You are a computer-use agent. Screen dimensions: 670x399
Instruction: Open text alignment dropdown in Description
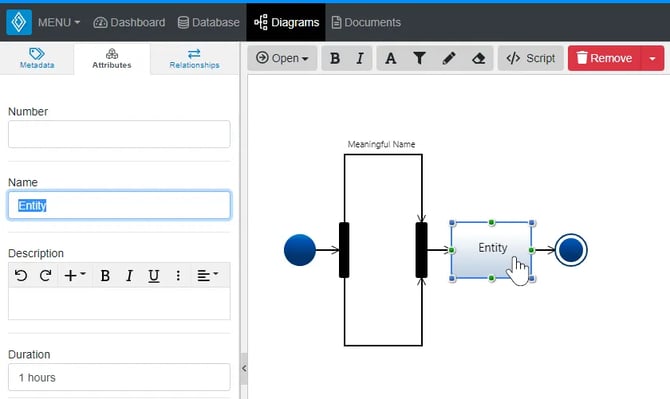[x=207, y=276]
